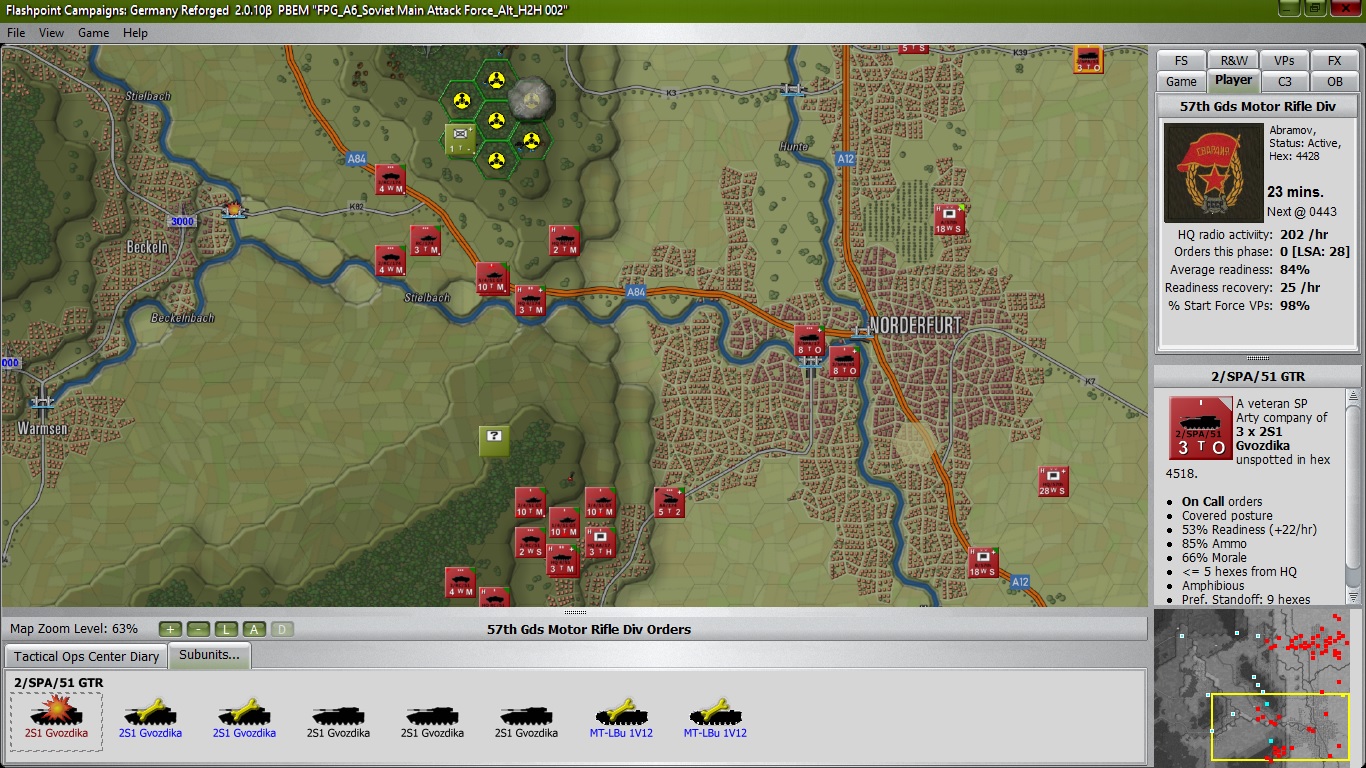This screenshot has width=1366, height=768.
Task: Minimize the game window
Action: [x=1291, y=8]
